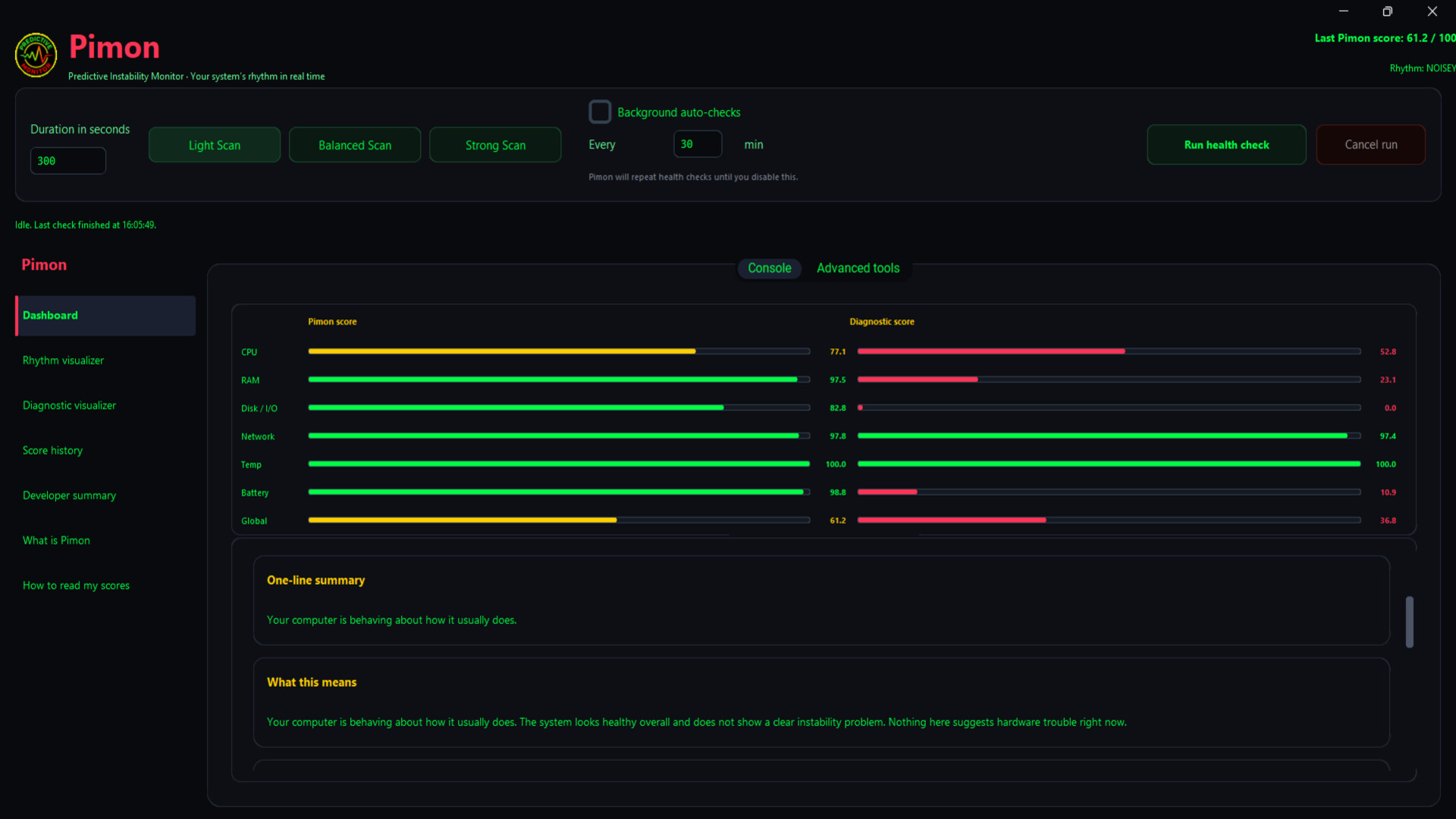Click the 0.0 Disk diagnostic value
This screenshot has height=819, width=1456.
pos(1390,408)
